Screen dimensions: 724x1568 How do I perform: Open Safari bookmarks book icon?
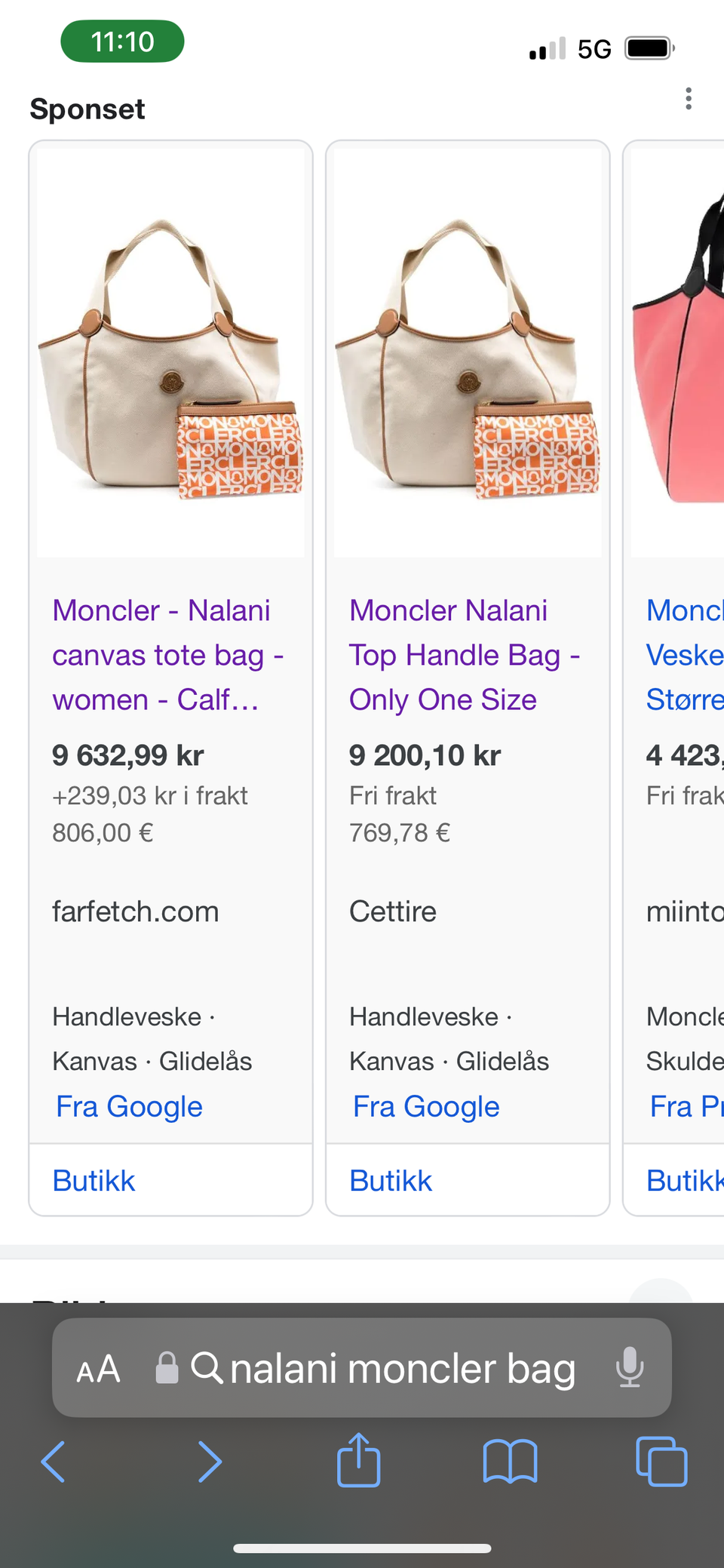click(510, 1462)
